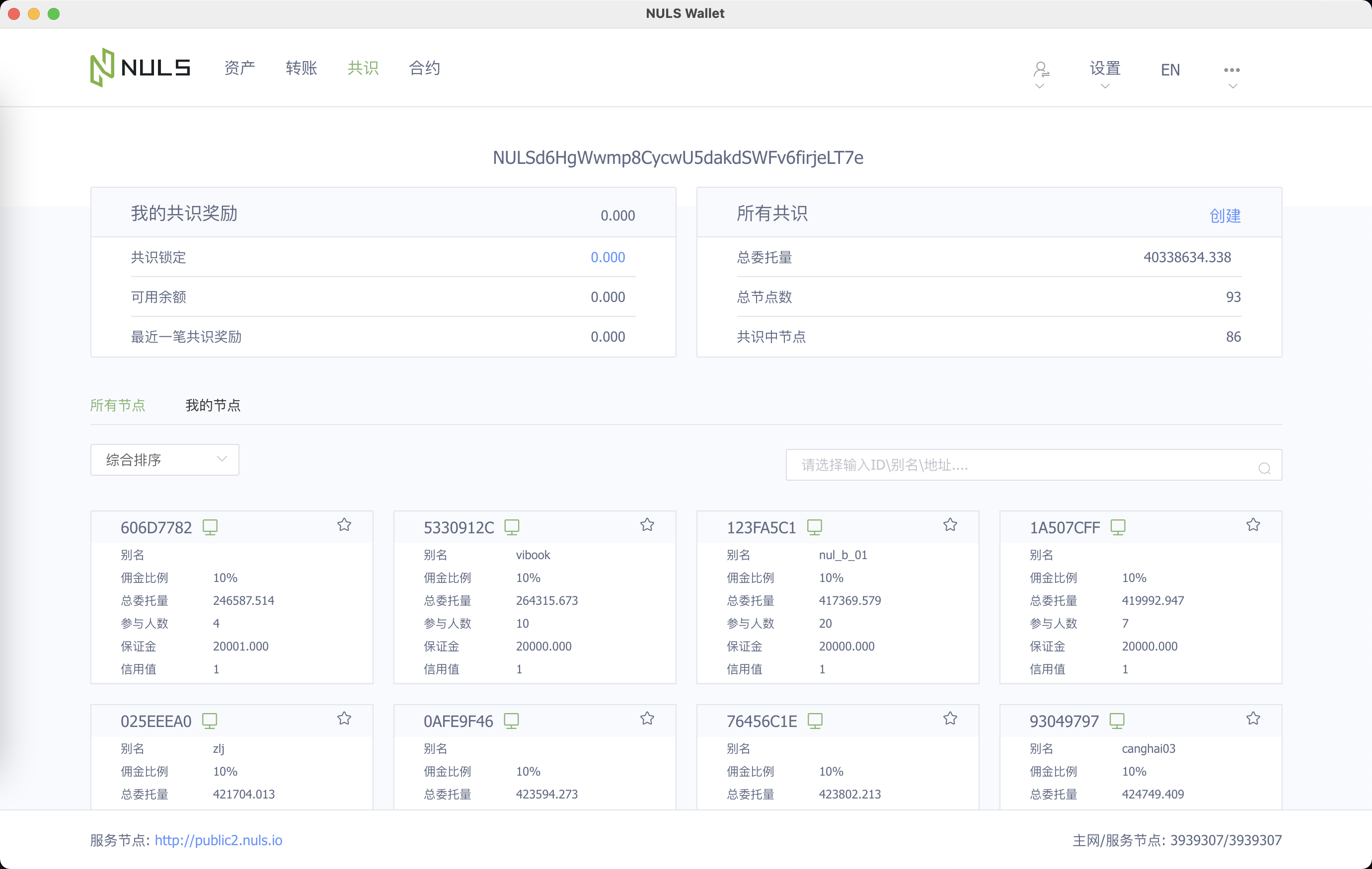This screenshot has height=869, width=1372.
Task: Click the monitor icon next to 93049797
Action: [1117, 721]
